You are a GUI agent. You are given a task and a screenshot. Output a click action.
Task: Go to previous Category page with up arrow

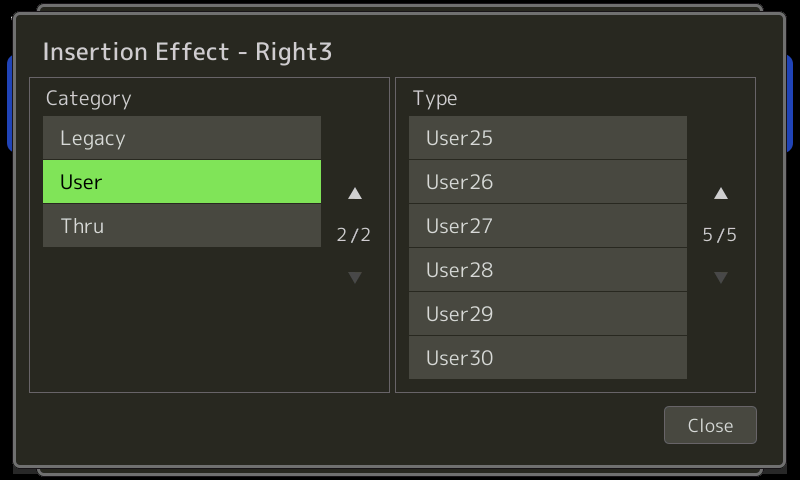(355, 193)
